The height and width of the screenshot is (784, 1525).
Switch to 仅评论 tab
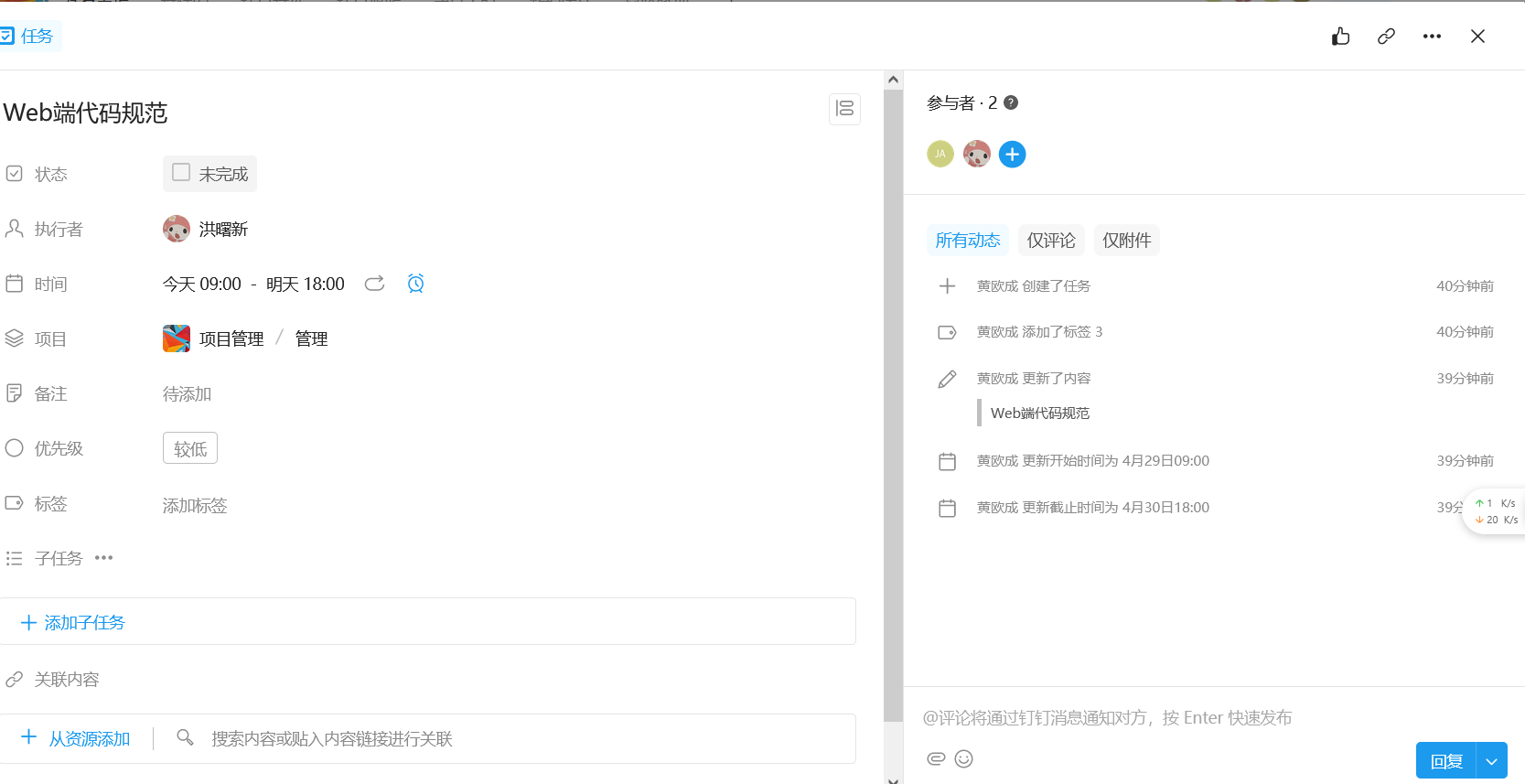coord(1051,241)
